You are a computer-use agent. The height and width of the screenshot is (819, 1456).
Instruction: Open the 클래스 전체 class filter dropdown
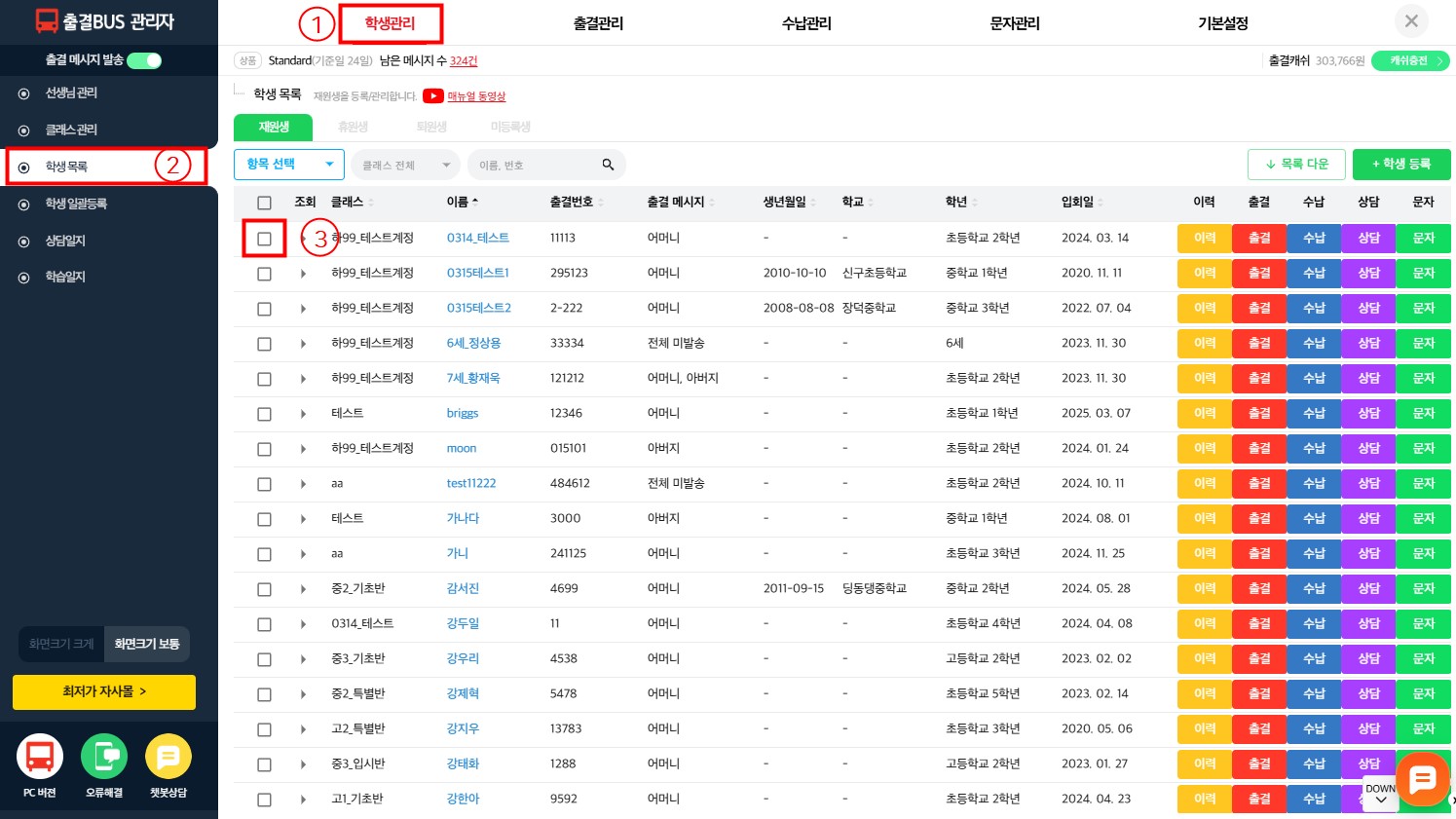[x=405, y=166]
